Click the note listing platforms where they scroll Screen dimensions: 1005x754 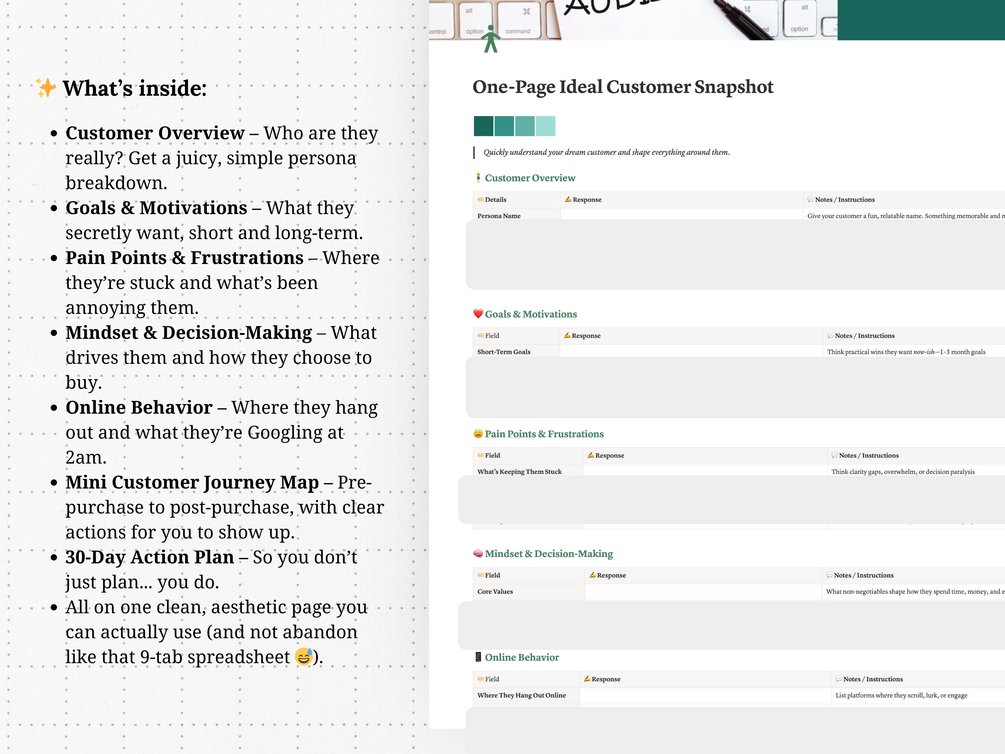[x=901, y=695]
